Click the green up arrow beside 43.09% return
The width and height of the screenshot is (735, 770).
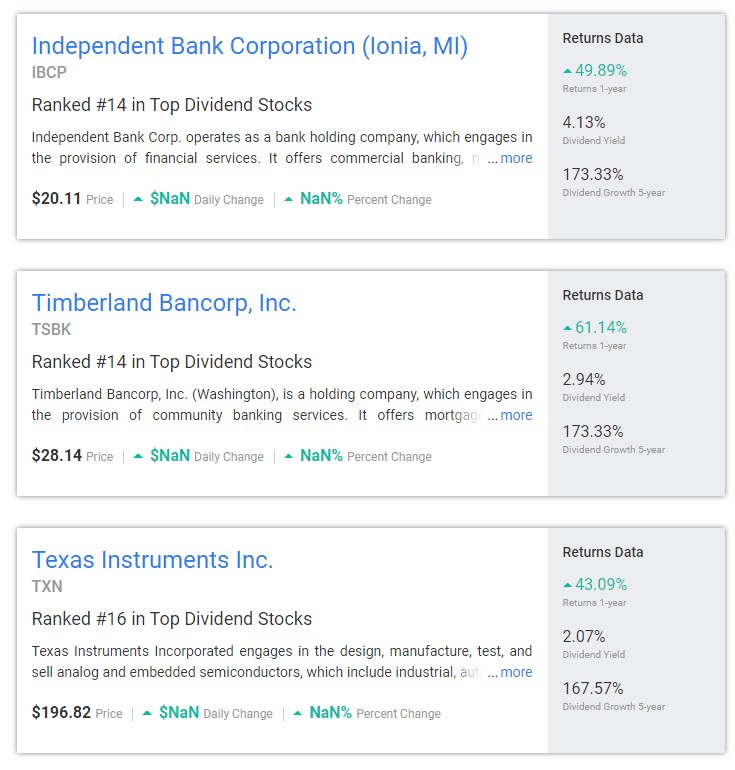pos(568,585)
